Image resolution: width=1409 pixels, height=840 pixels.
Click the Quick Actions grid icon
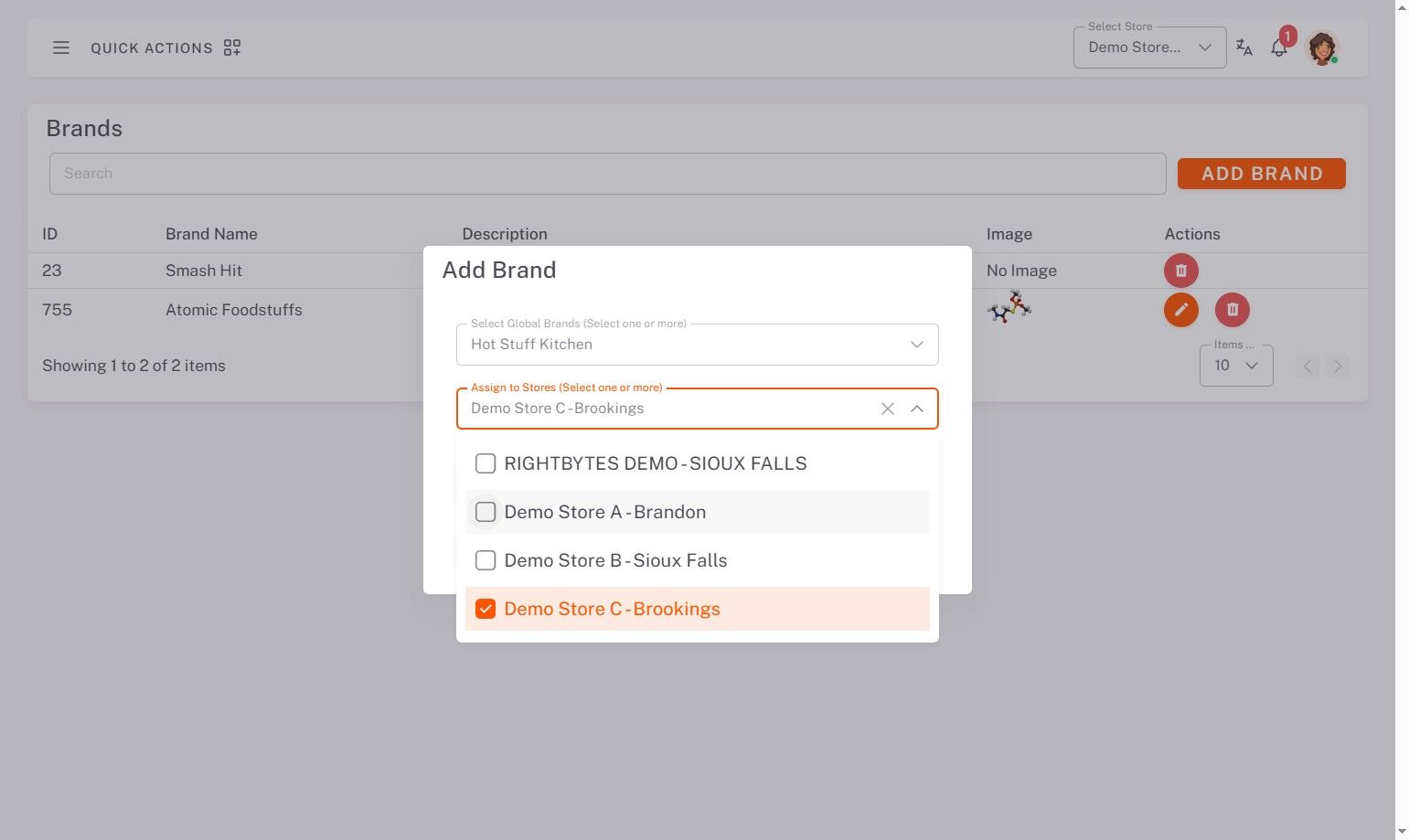click(232, 48)
